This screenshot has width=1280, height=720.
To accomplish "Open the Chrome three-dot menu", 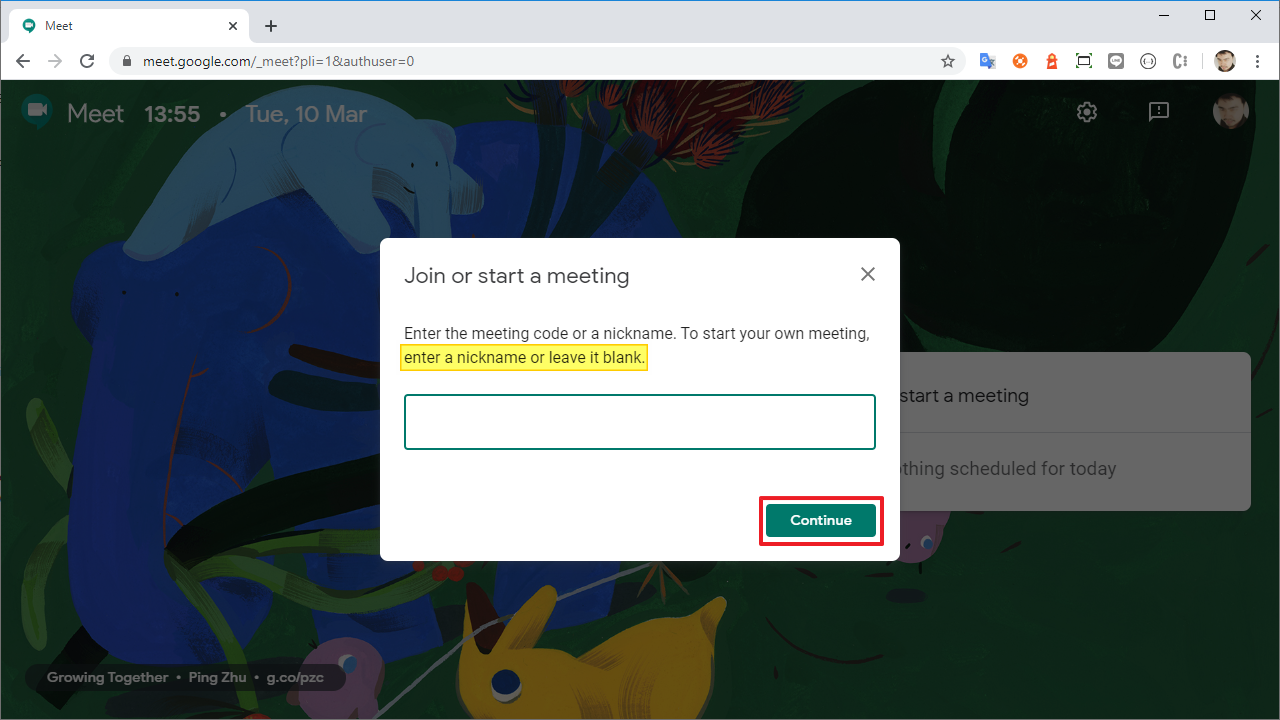I will point(1256,61).
